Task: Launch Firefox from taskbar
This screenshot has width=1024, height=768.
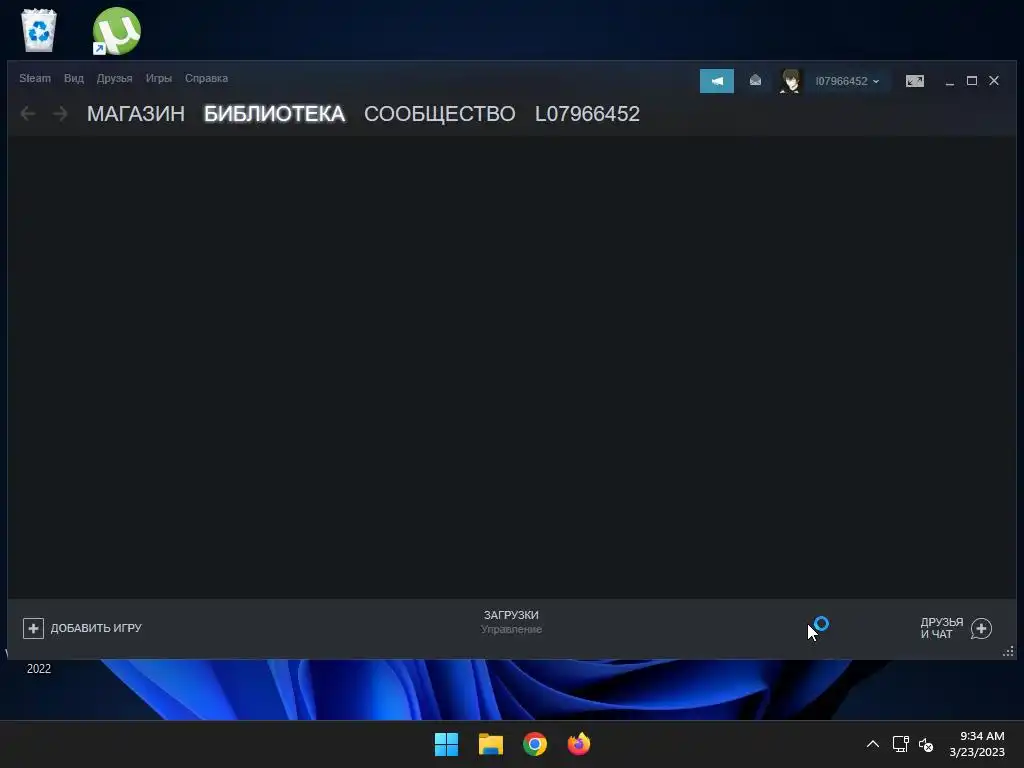Action: pos(579,744)
